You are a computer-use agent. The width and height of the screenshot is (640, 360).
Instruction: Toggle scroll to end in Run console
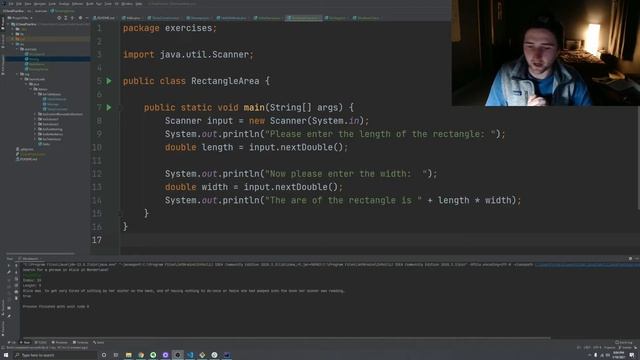tap(16, 285)
